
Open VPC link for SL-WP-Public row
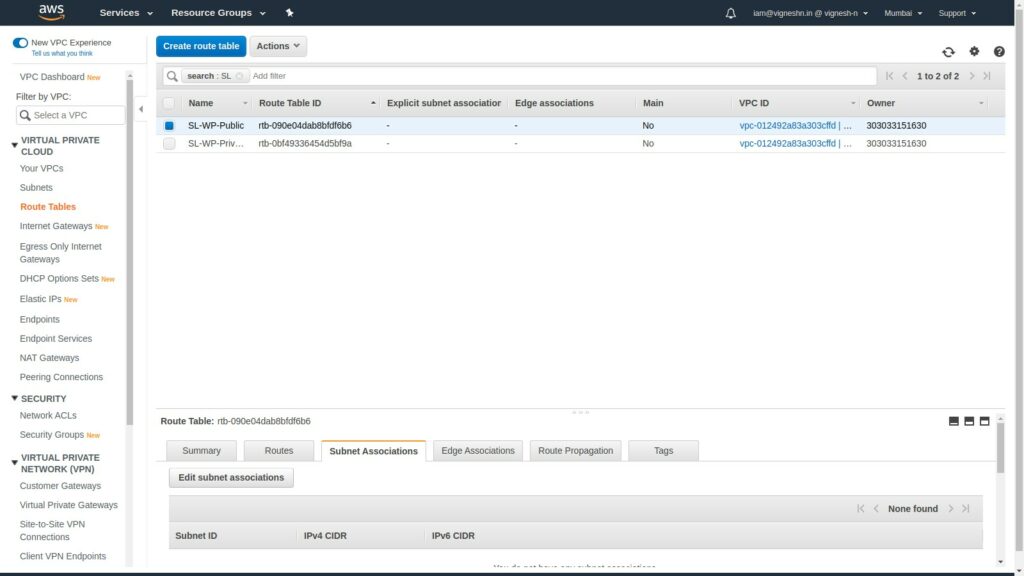pos(795,125)
